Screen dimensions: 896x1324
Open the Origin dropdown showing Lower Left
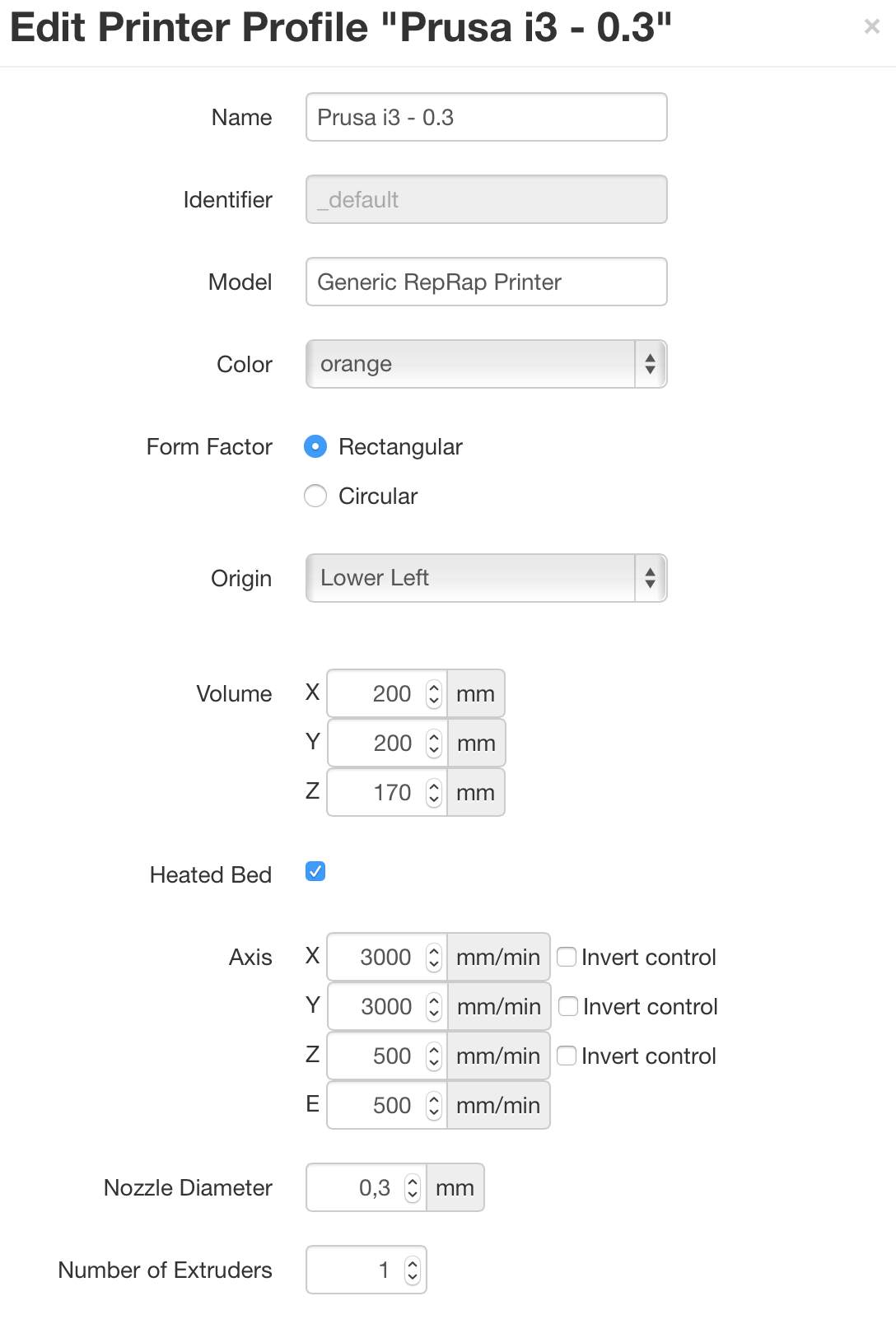pyautogui.click(x=486, y=578)
